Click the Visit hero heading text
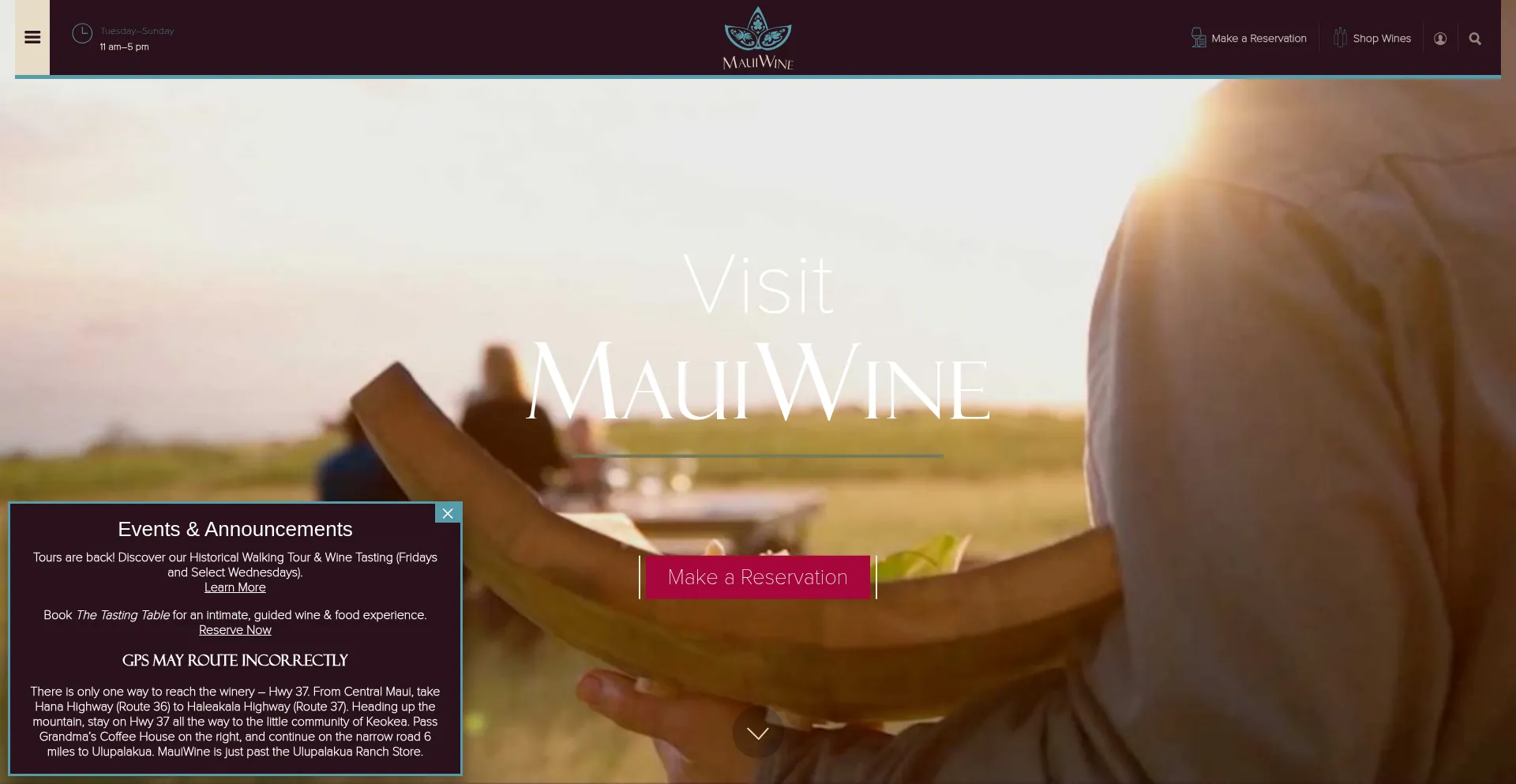This screenshot has height=784, width=1516. tap(758, 284)
